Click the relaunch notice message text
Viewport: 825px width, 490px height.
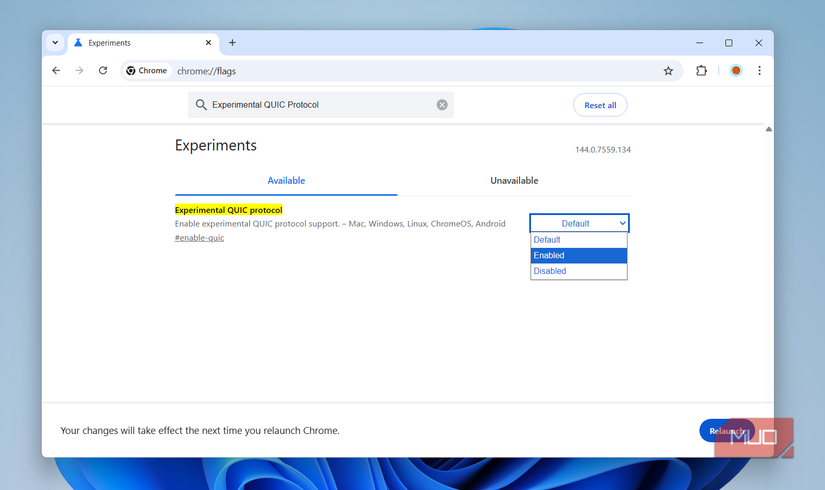(200, 431)
